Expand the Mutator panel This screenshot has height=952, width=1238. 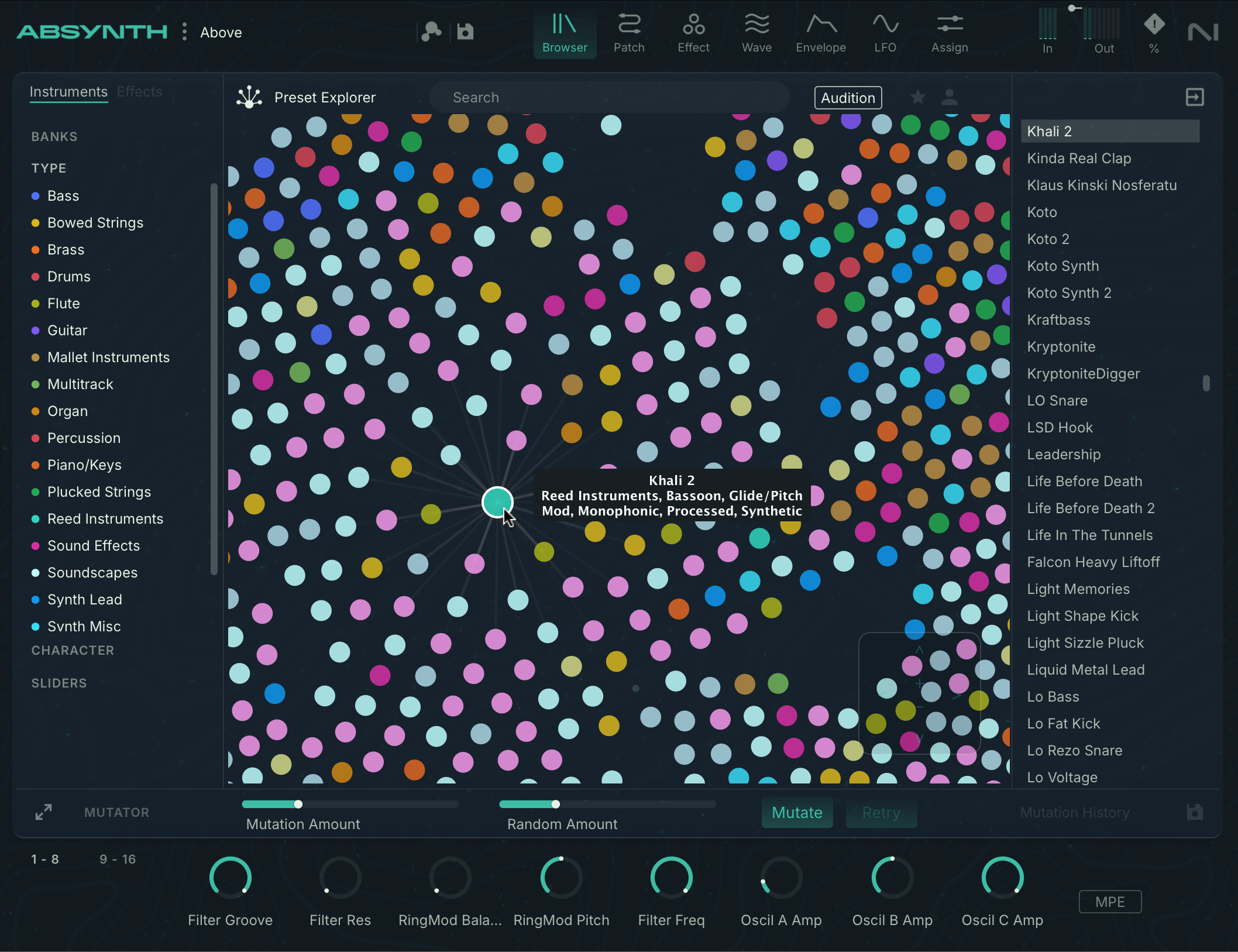pos(44,812)
